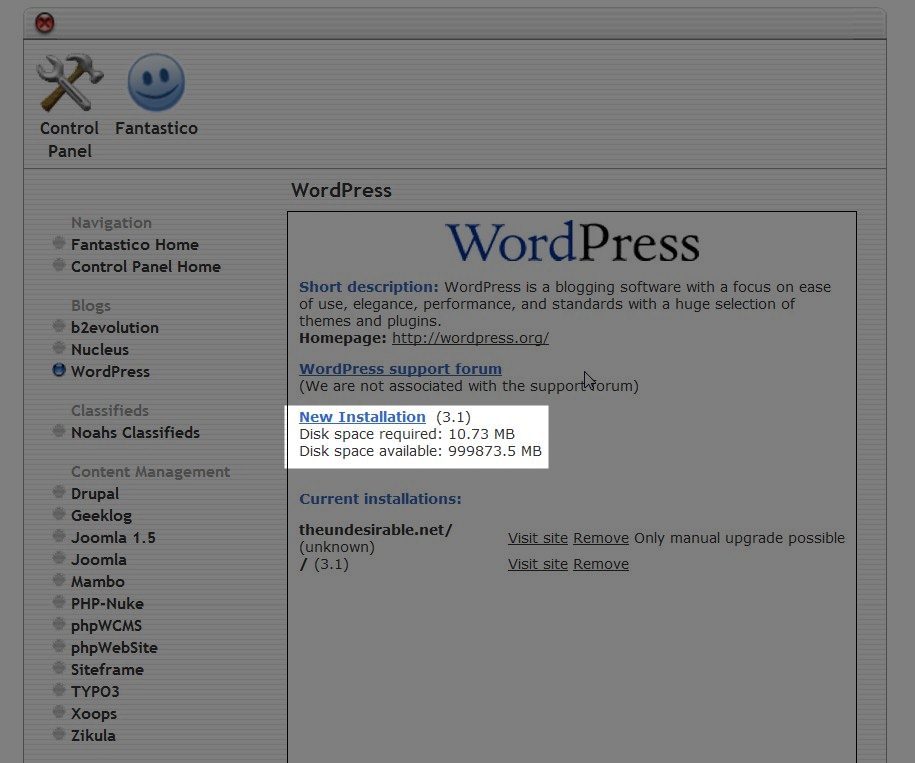915x763 pixels.
Task: Select PHP-Nuke from the sidebar
Action: 107,604
